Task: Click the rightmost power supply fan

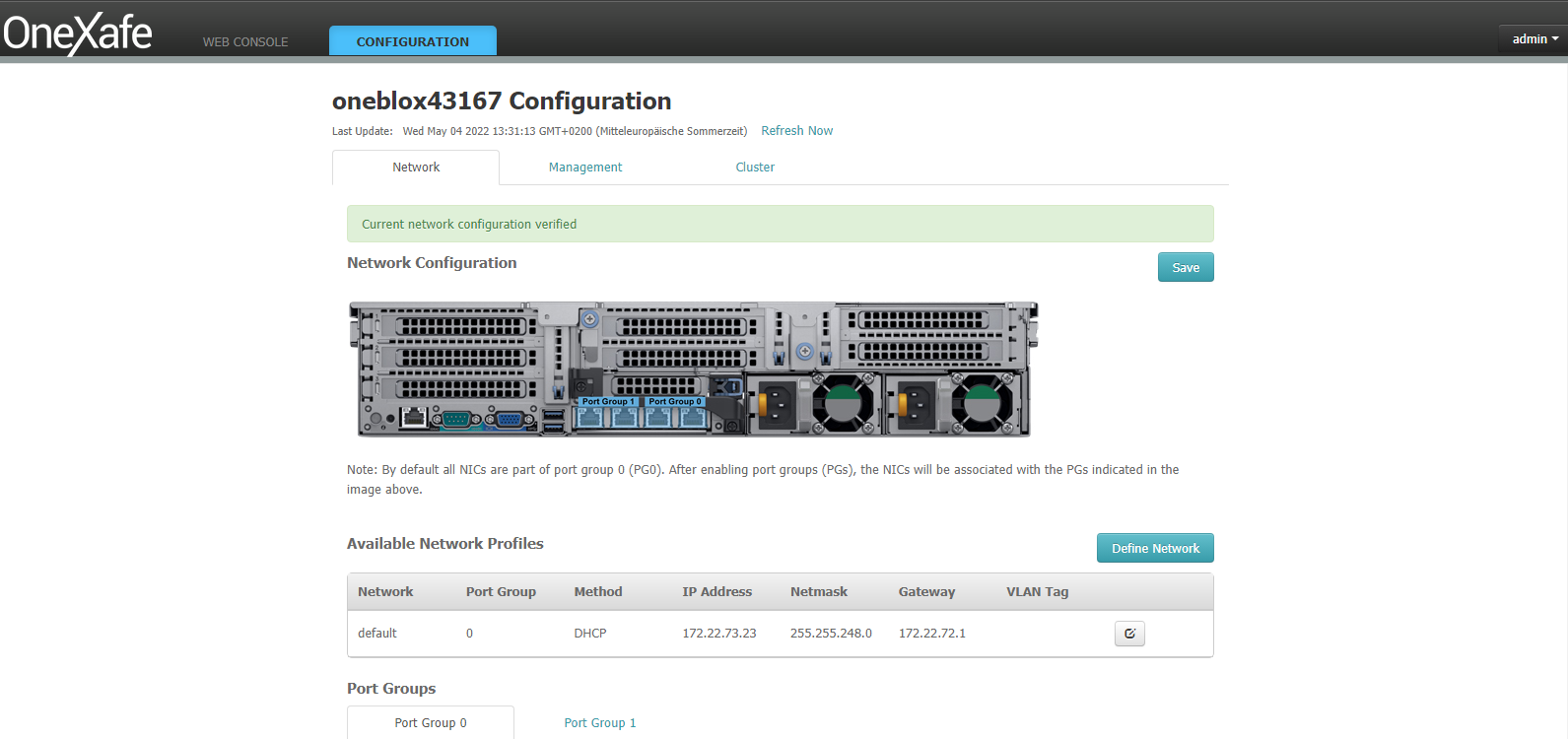Action: coord(982,403)
